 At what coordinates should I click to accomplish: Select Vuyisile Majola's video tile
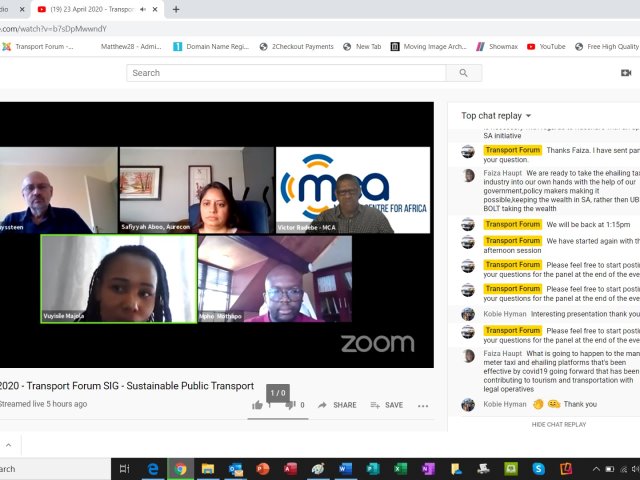click(119, 279)
